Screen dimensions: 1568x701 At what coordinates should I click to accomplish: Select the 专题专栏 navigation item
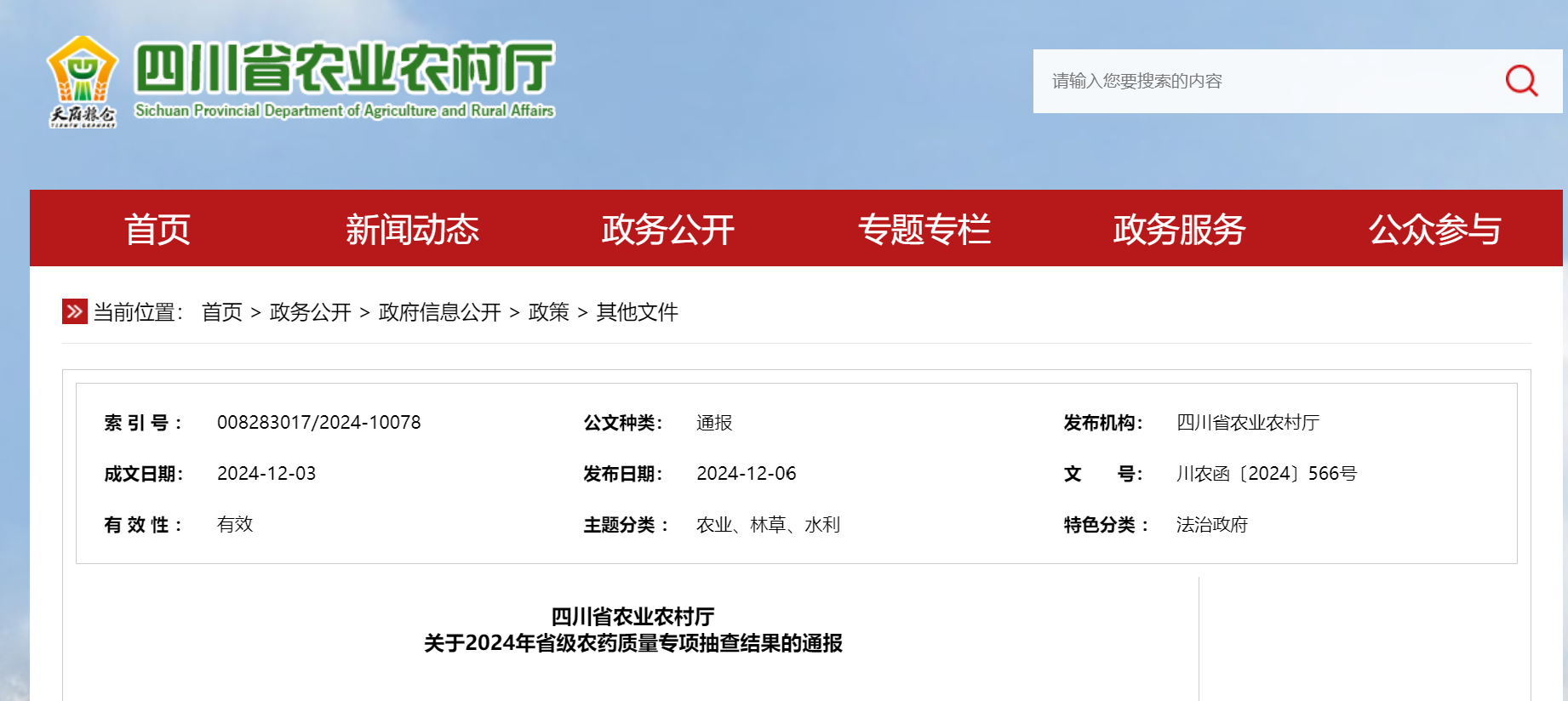[x=924, y=229]
